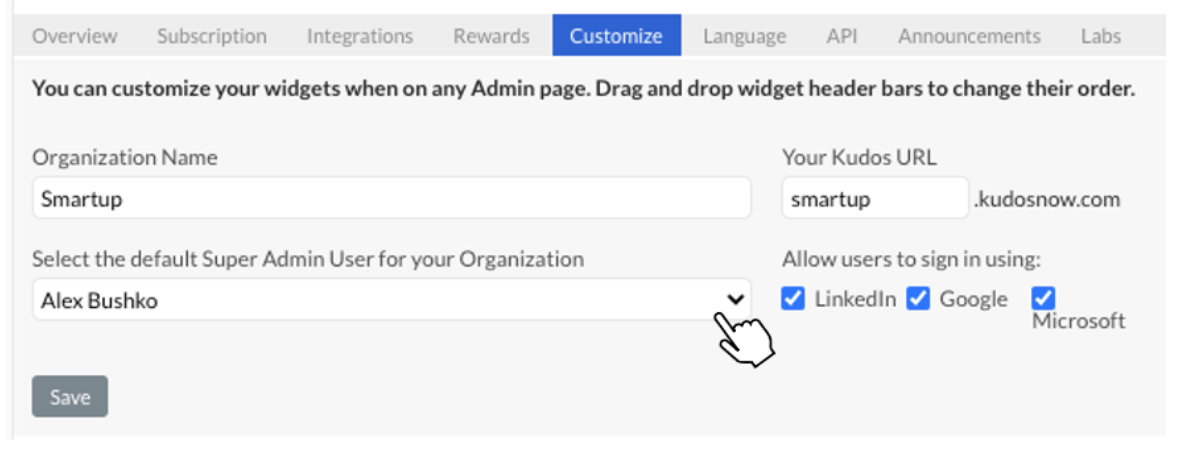Click the Microsoft checkbox label text
The width and height of the screenshot is (1180, 450).
(1078, 321)
